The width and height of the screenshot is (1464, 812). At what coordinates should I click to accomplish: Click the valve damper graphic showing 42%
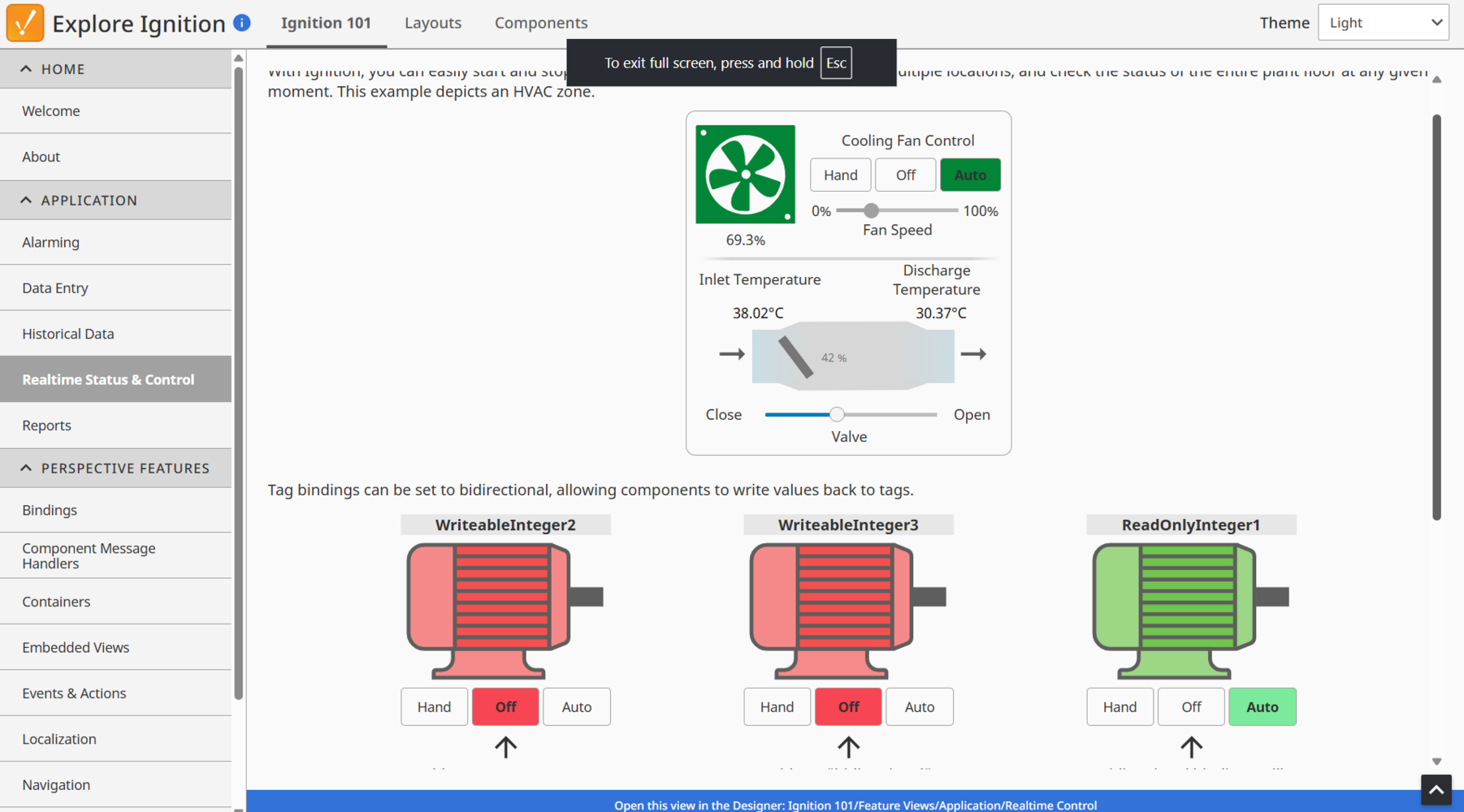click(852, 354)
